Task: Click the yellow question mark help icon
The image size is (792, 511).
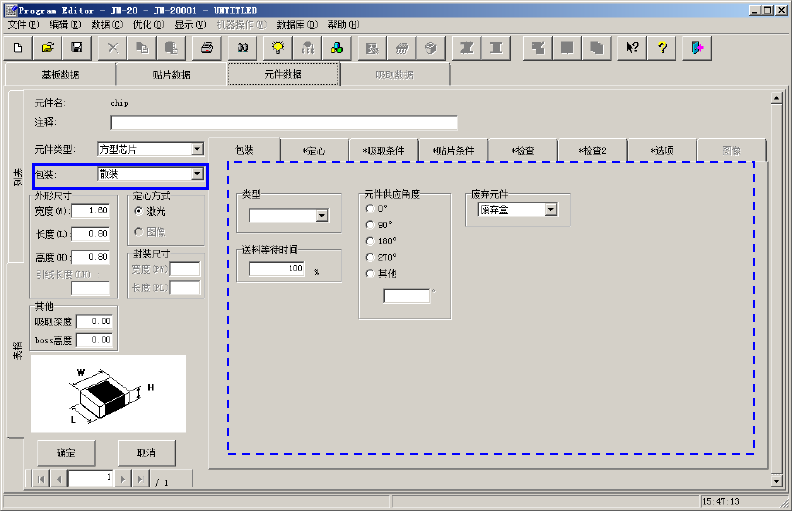Action: click(662, 47)
